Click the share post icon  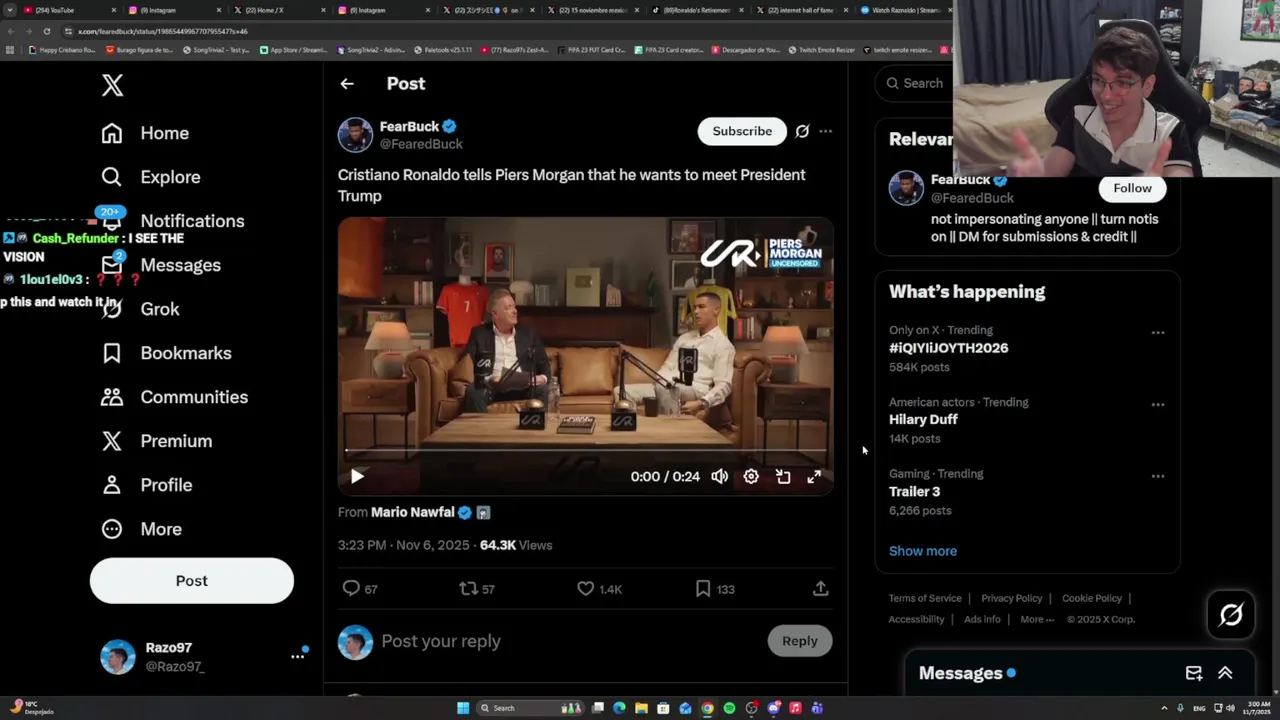820,589
